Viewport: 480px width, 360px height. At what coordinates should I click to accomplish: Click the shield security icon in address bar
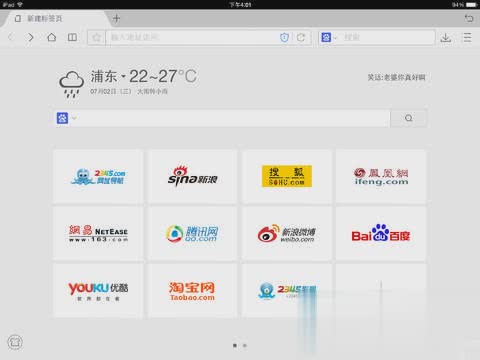pos(284,37)
